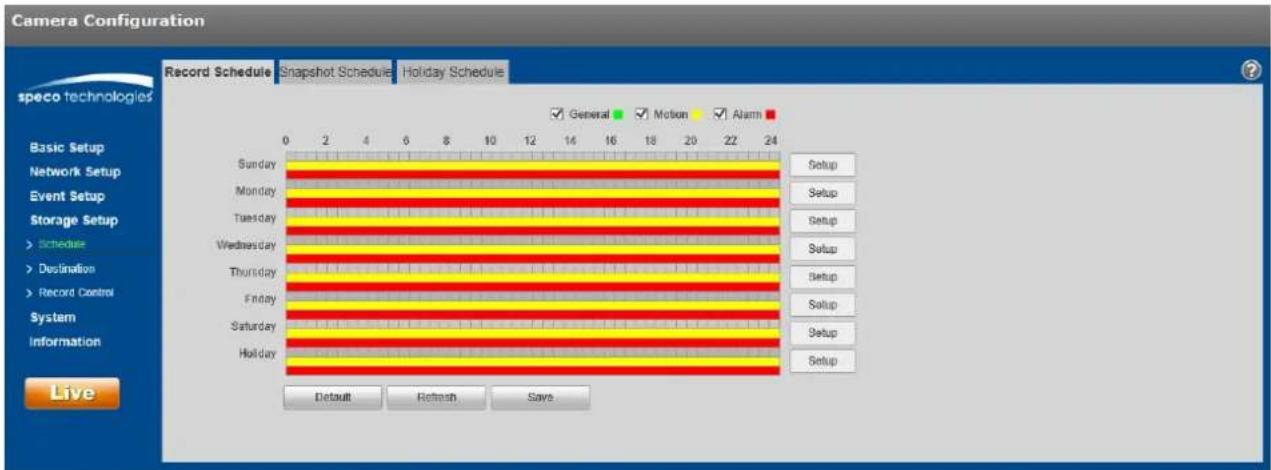Viewport: 1271px width, 470px height.
Task: Click the red Alarm color swatch
Action: 771,115
